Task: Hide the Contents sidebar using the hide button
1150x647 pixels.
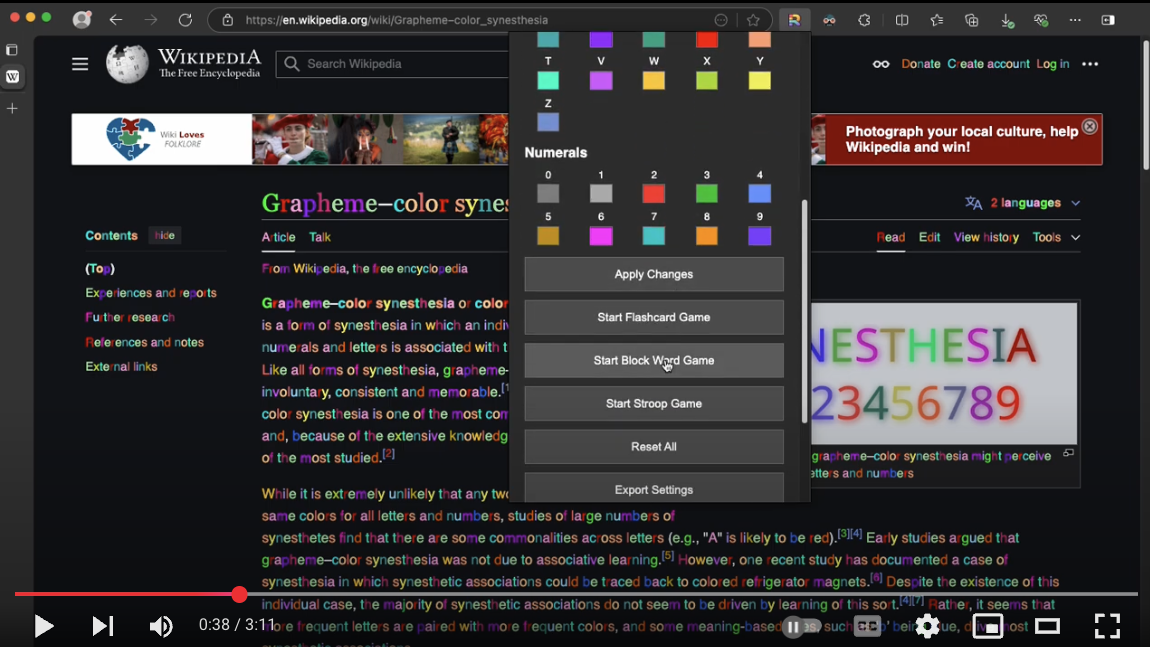Action: point(164,235)
